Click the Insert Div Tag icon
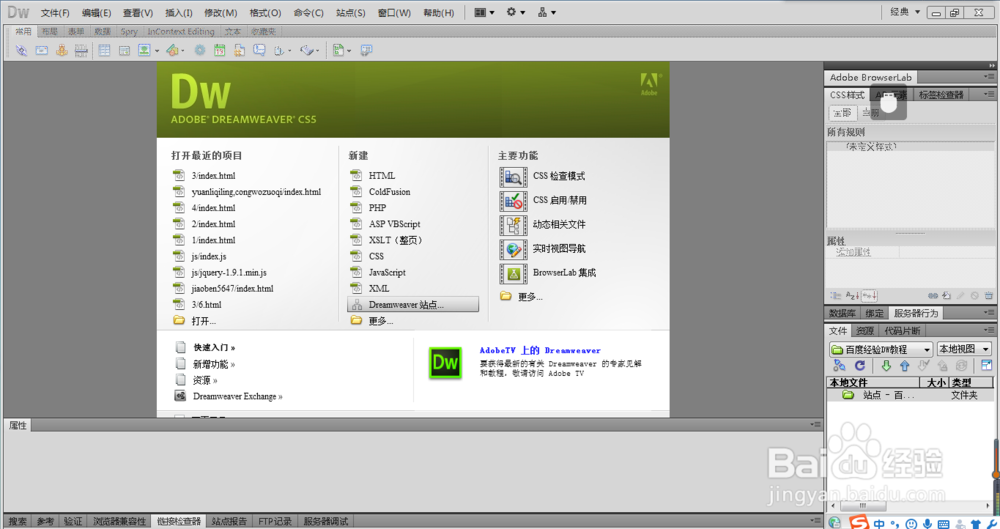The height and width of the screenshot is (529, 1000). (124, 50)
